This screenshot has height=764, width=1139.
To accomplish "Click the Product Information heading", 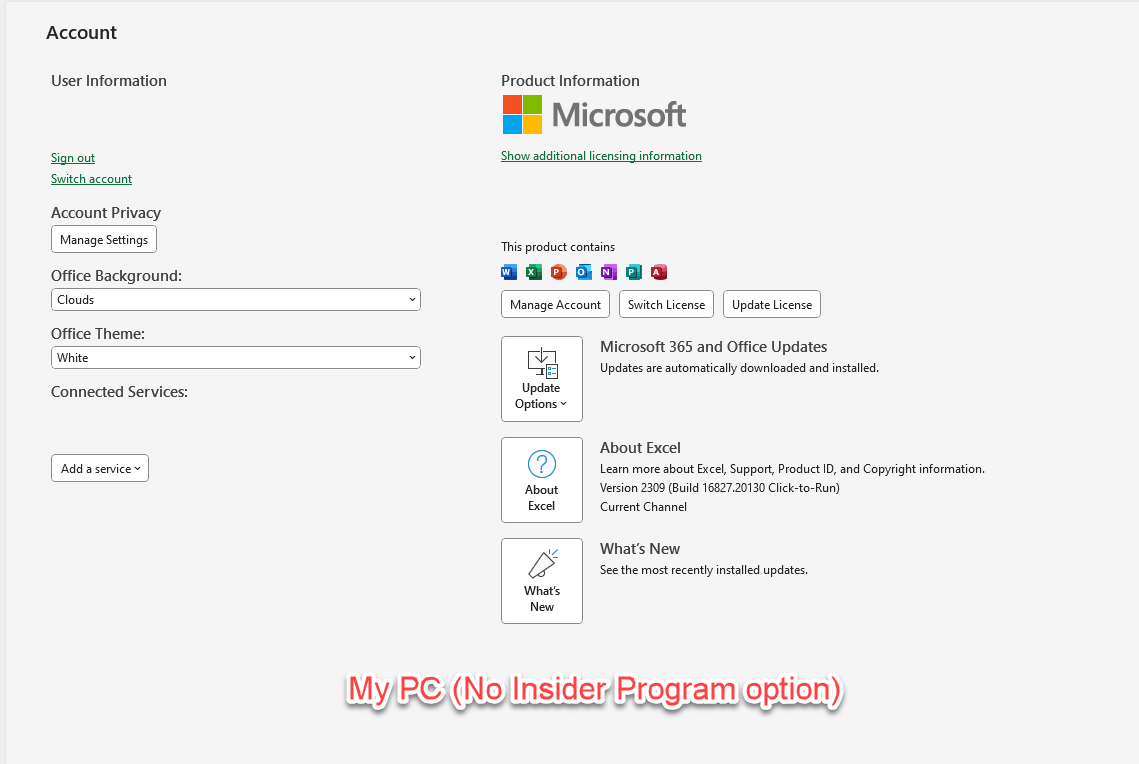I will (x=570, y=81).
